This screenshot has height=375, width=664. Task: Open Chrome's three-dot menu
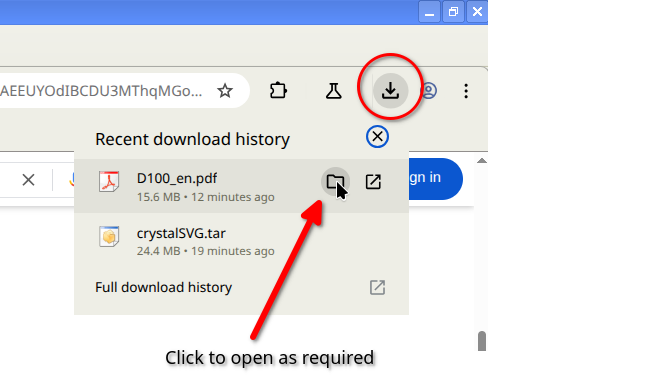(466, 91)
